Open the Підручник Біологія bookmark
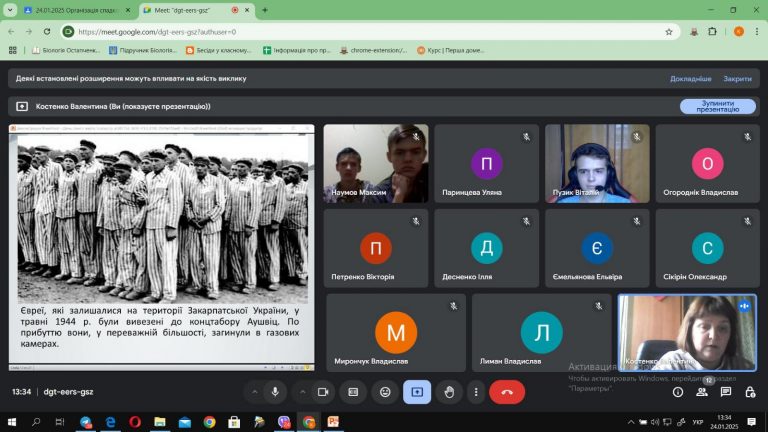Viewport: 768px width, 432px height. pos(143,50)
